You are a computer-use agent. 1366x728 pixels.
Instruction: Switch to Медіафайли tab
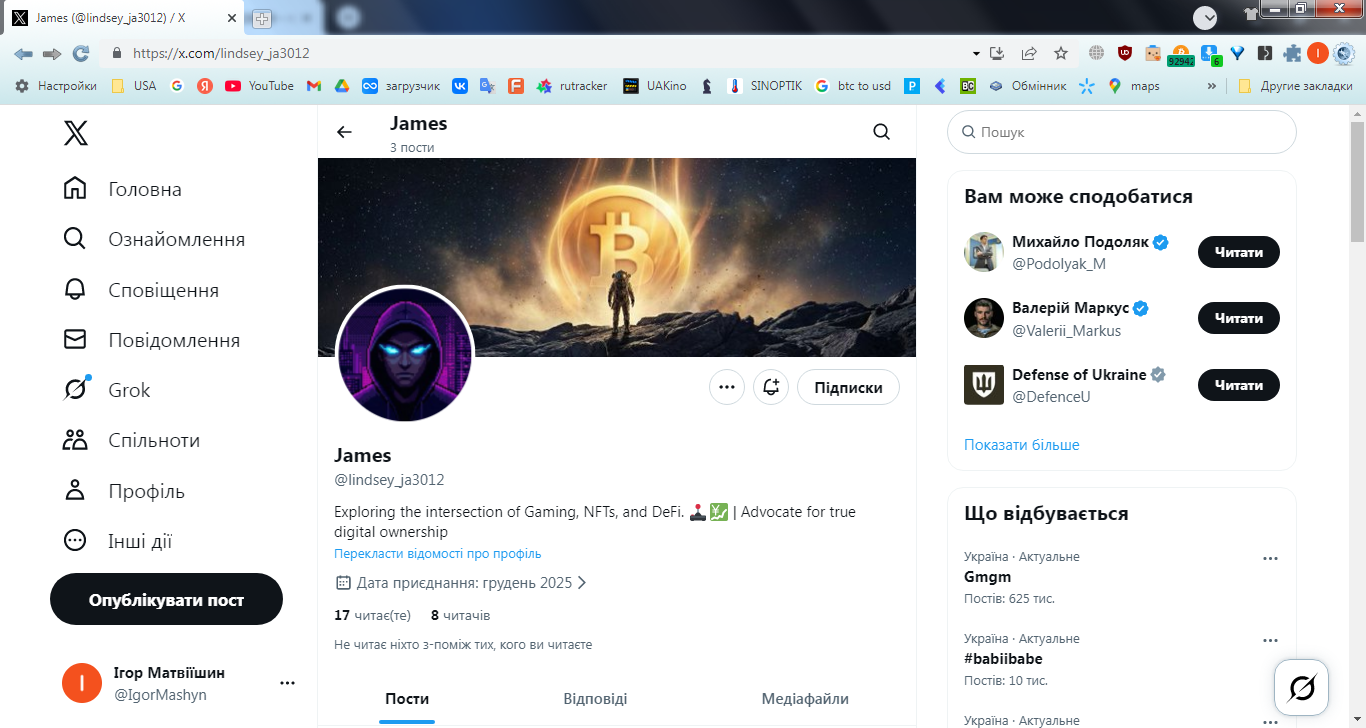tap(805, 699)
